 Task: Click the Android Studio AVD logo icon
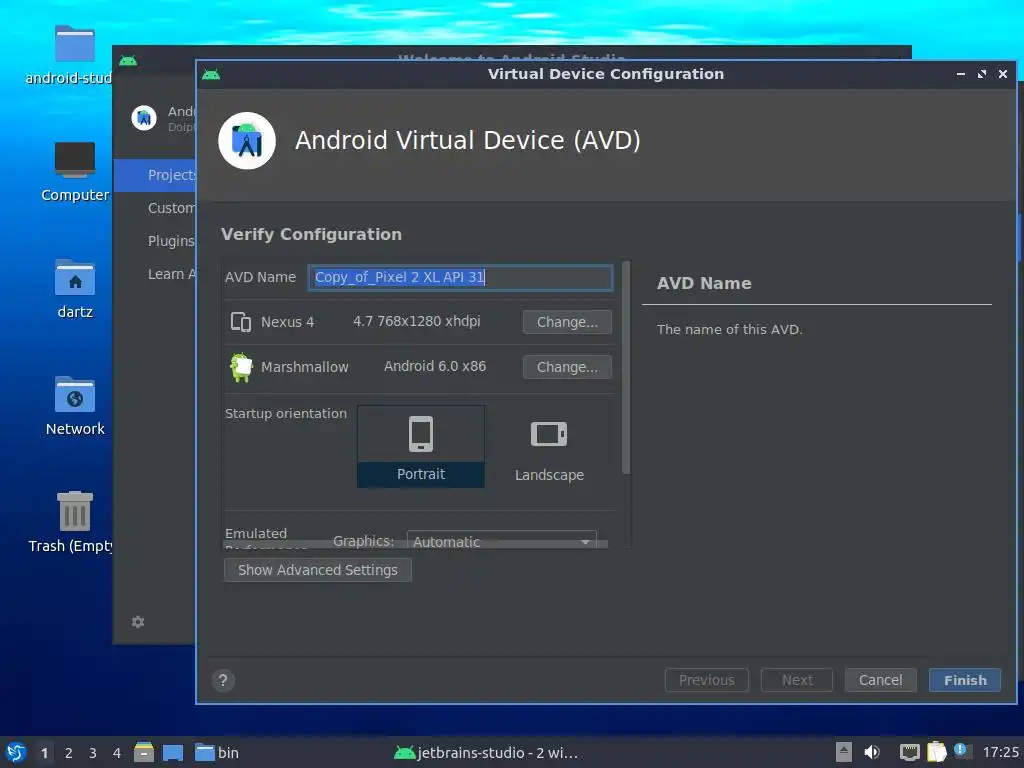coord(247,140)
